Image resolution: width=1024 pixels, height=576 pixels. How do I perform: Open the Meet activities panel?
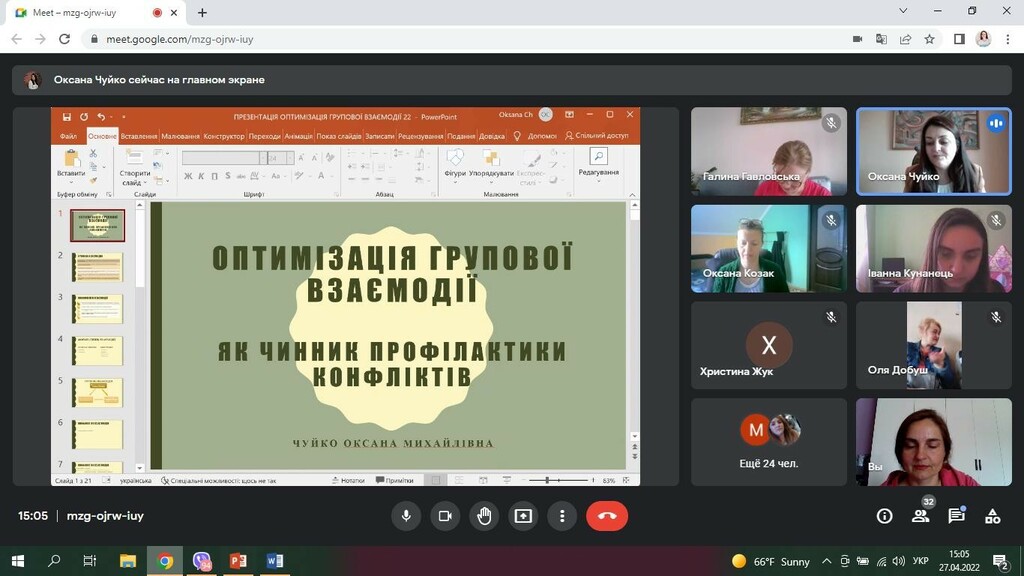[992, 516]
